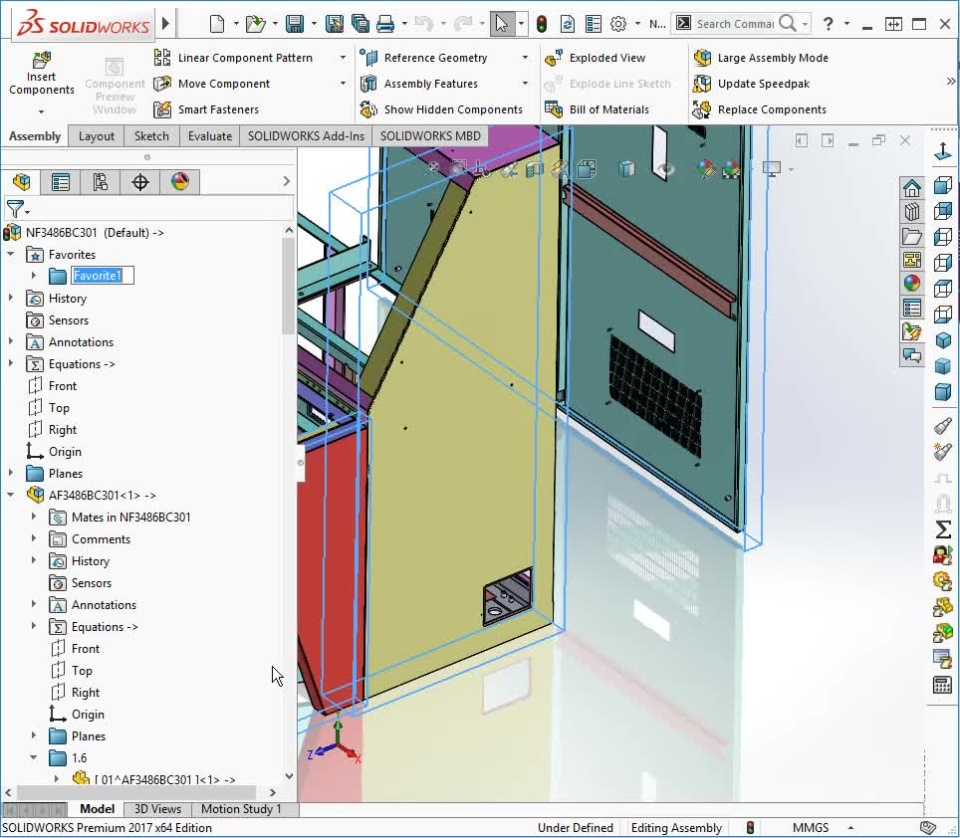Select the Mass Properties sigma icon

point(942,529)
